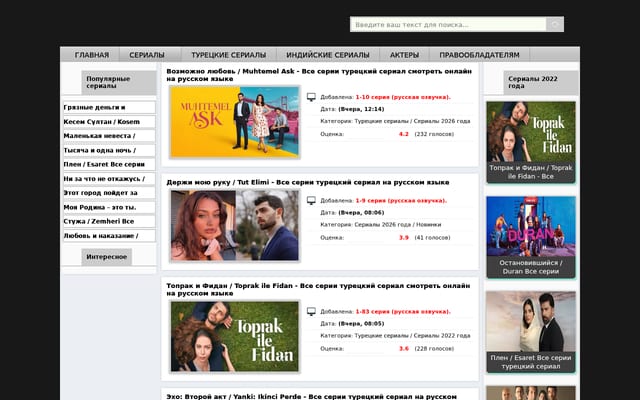The width and height of the screenshot is (640, 400).
Task: Click the monitor icon beside 1-83 серия
Action: (311, 311)
